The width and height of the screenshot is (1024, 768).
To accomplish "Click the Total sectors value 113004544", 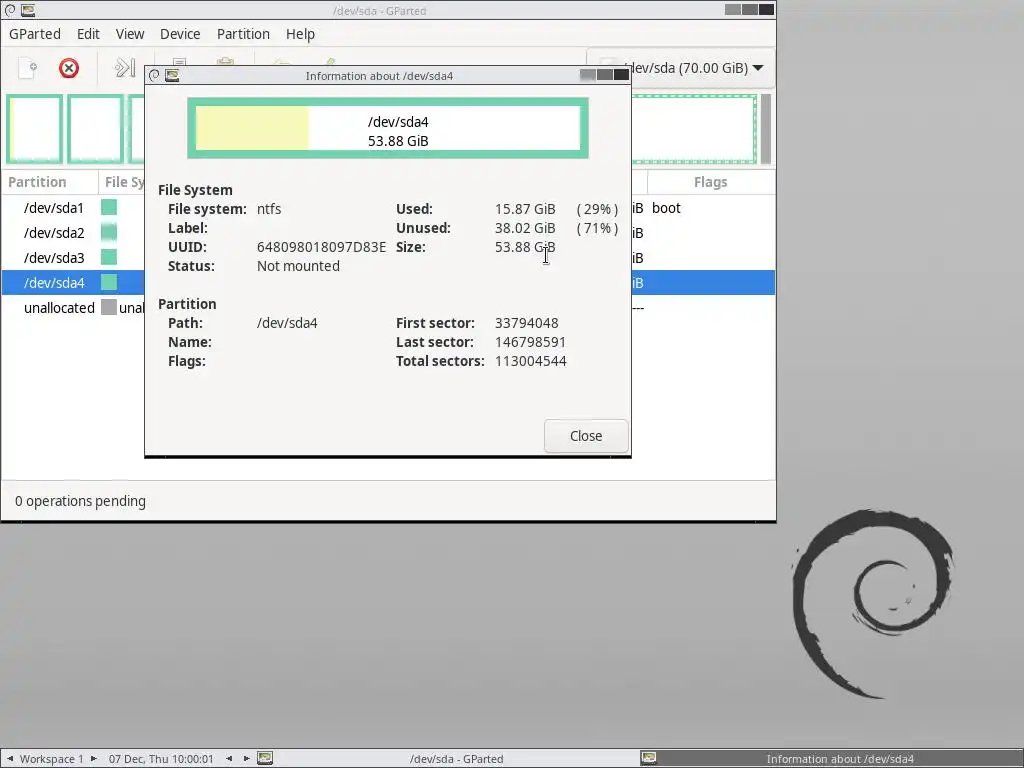I will click(x=530, y=361).
